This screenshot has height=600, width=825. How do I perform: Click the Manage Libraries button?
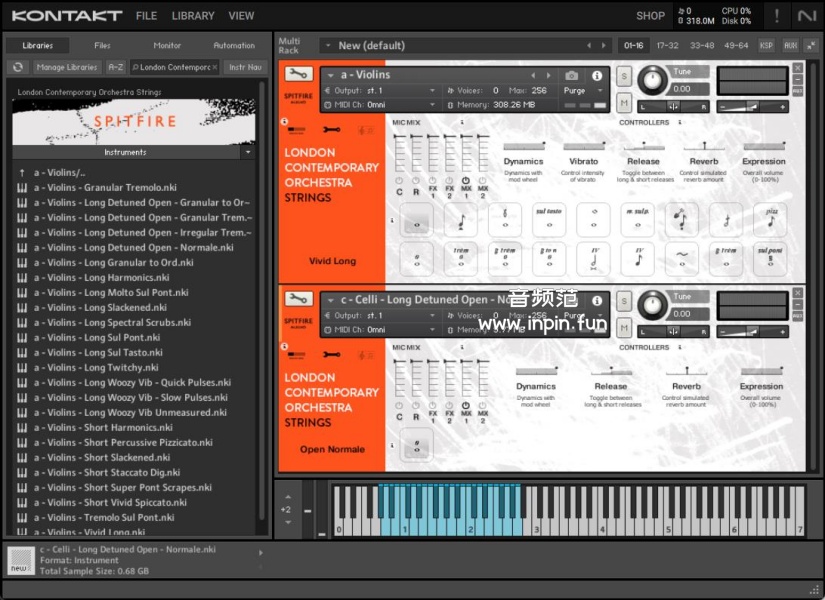(67, 67)
